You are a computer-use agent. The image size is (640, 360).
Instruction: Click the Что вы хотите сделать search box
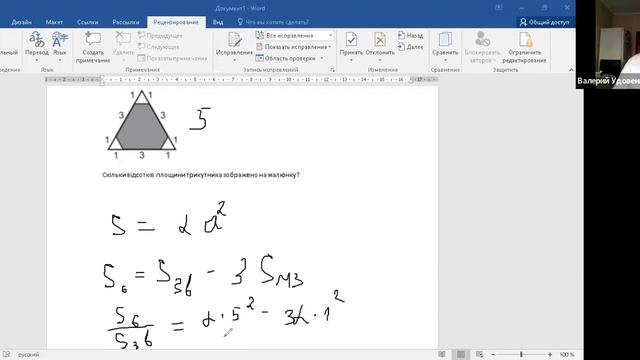coord(273,22)
